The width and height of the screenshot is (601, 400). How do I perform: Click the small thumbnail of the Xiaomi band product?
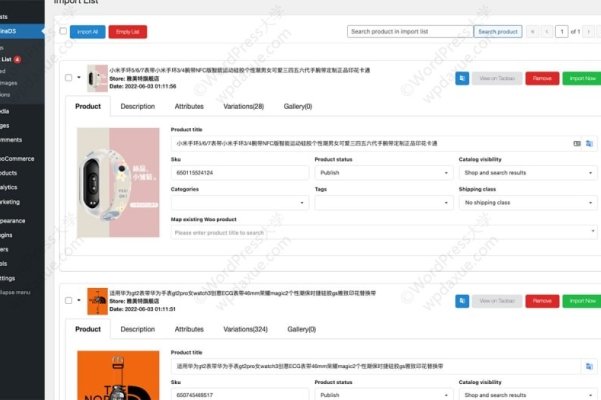[x=97, y=79]
